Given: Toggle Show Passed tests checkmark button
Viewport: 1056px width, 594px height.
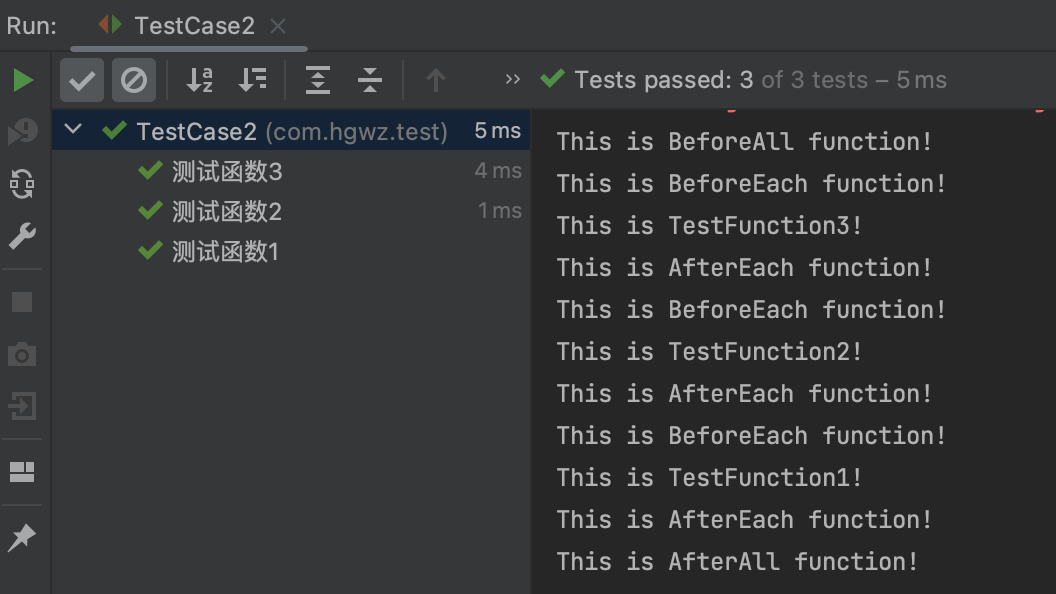Looking at the screenshot, I should click(82, 80).
